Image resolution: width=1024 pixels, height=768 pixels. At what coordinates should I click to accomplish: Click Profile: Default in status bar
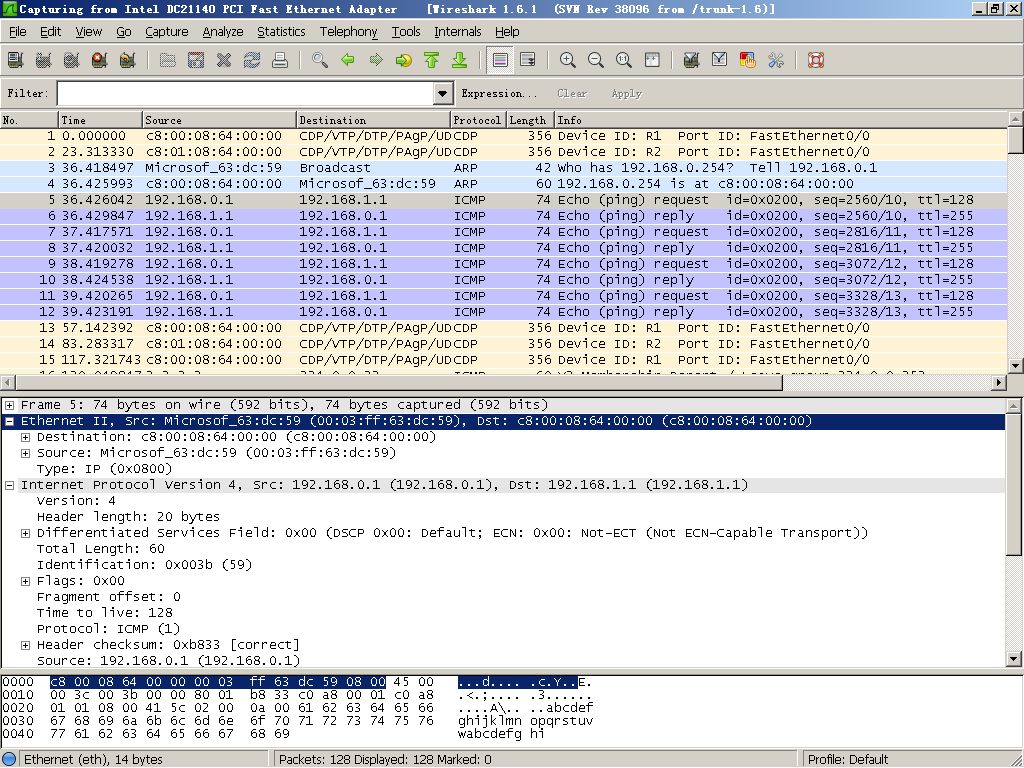coord(848,760)
